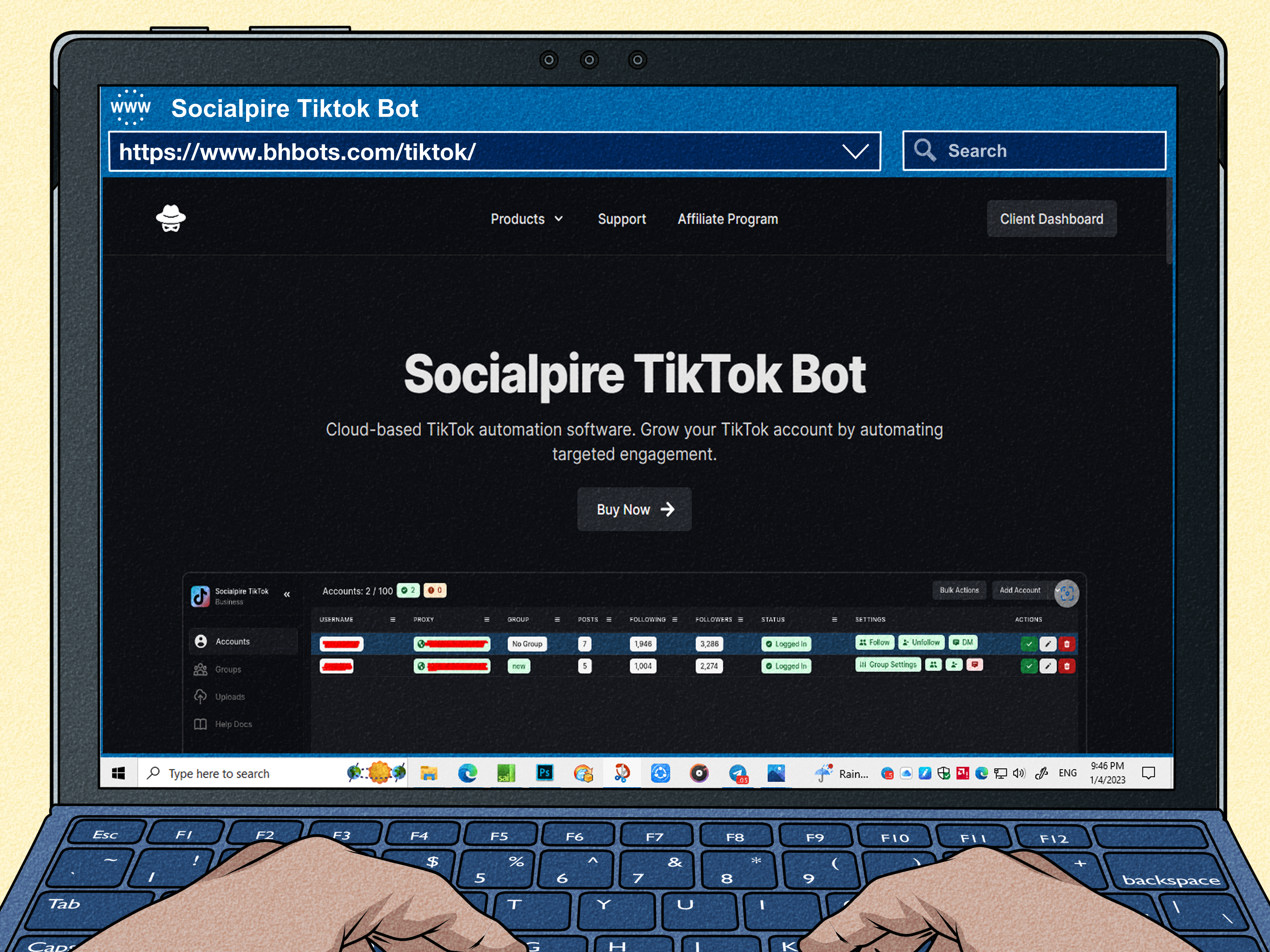This screenshot has width=1270, height=952.
Task: Open the GROUP column menu
Action: pyautogui.click(x=557, y=620)
